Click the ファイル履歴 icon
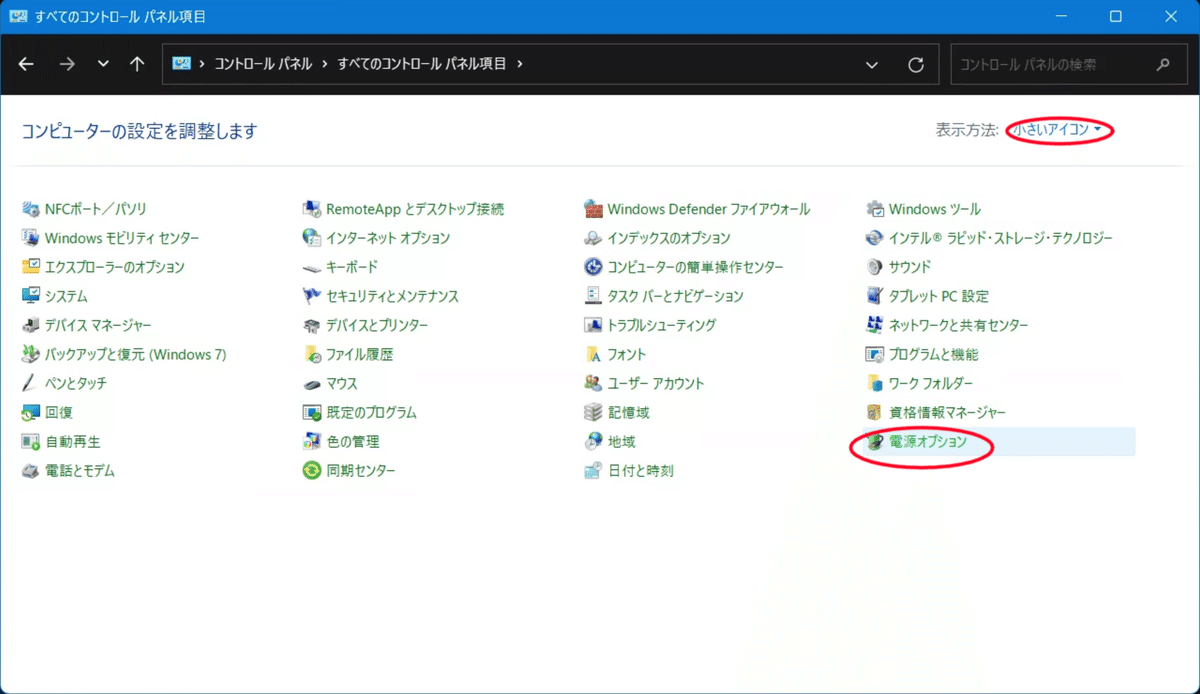1200x694 pixels. tap(311, 354)
